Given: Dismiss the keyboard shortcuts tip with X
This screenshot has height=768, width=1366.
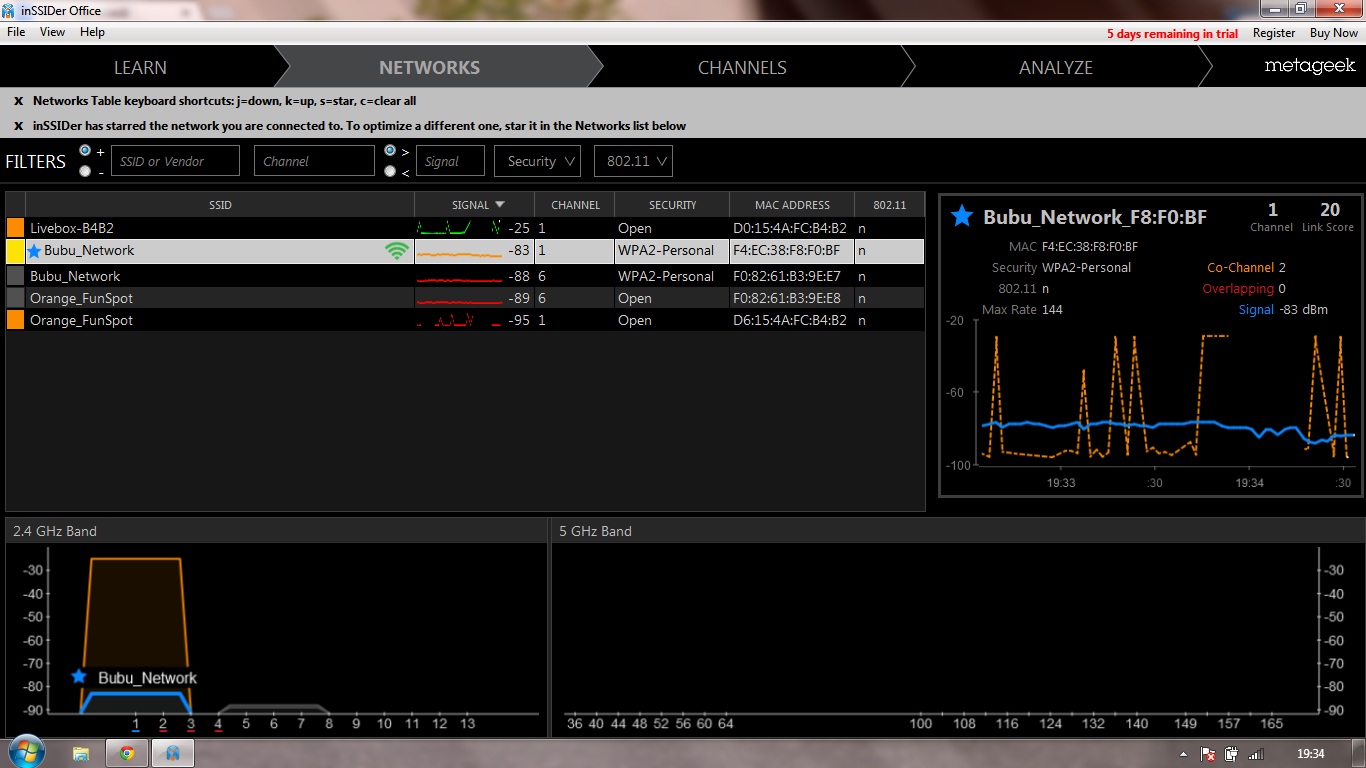Looking at the screenshot, I should [18, 101].
